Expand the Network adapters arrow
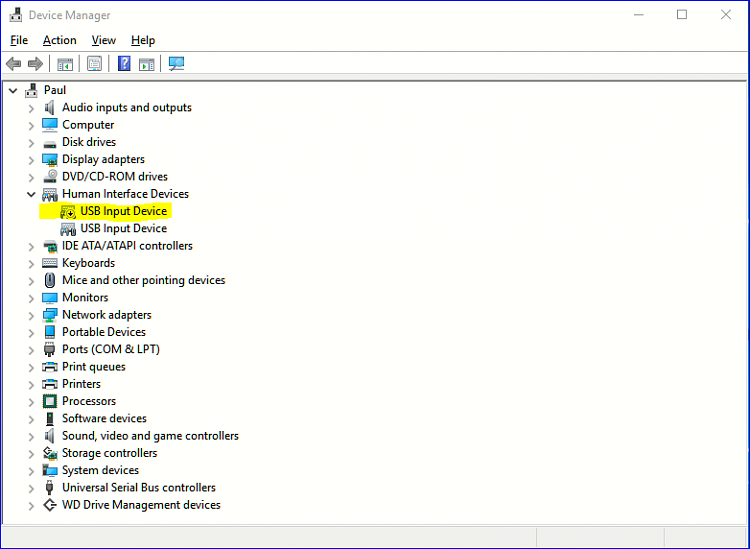 31,316
